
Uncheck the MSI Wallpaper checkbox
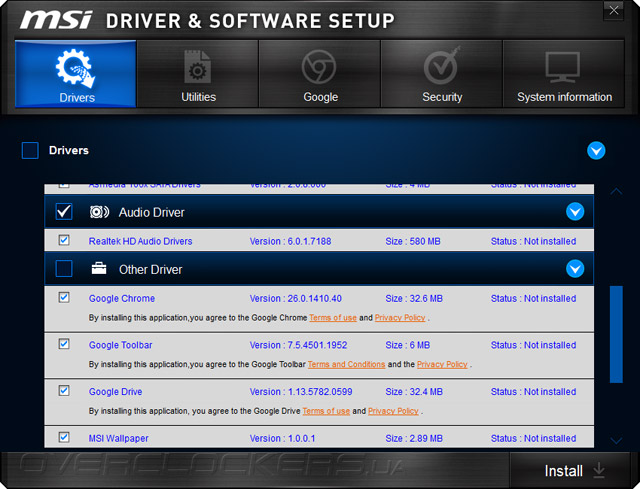click(x=64, y=437)
